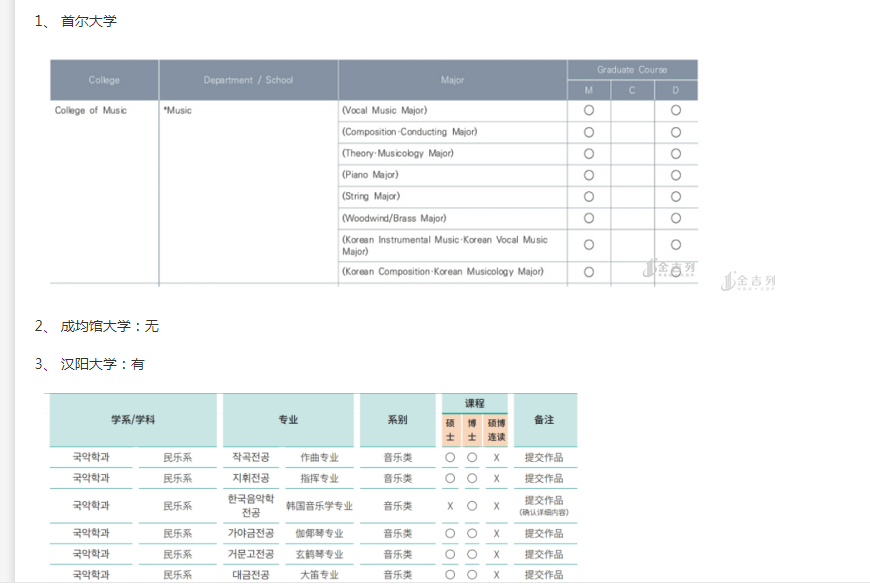The width and height of the screenshot is (870, 584).
Task: Click the 金吉列 watermark overlapping the D column
Action: tap(671, 268)
